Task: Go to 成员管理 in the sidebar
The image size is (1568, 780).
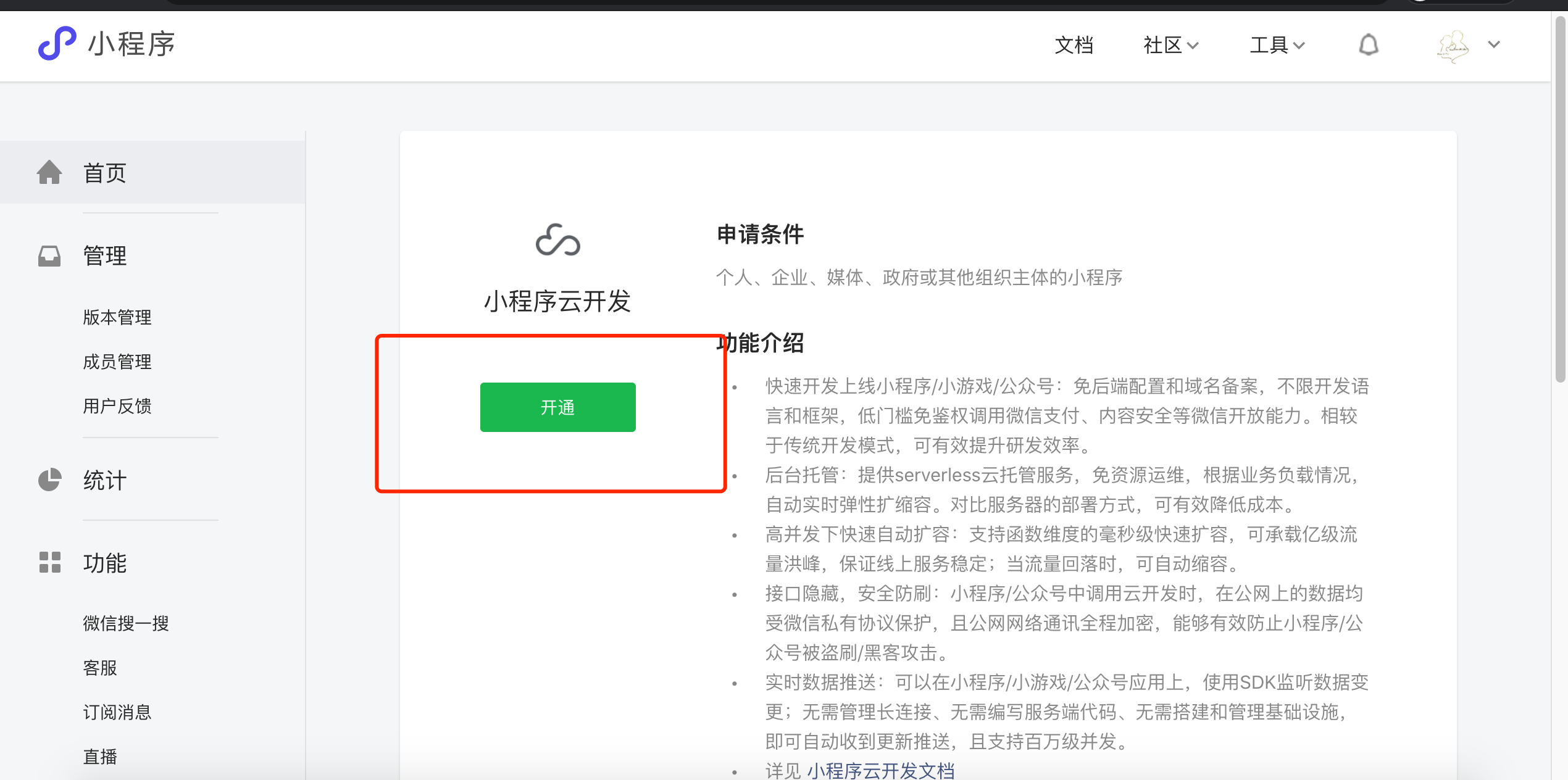Action: (117, 362)
